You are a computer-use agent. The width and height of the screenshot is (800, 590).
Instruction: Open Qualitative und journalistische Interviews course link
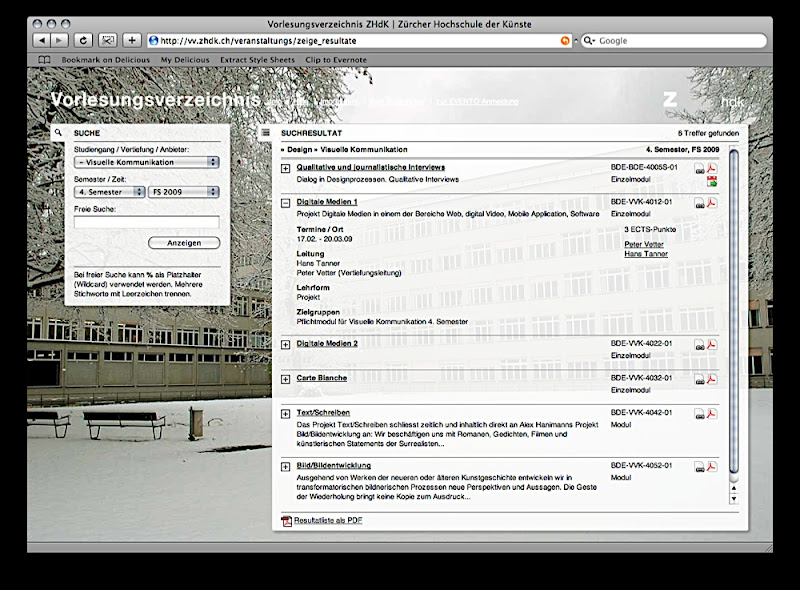coord(371,167)
